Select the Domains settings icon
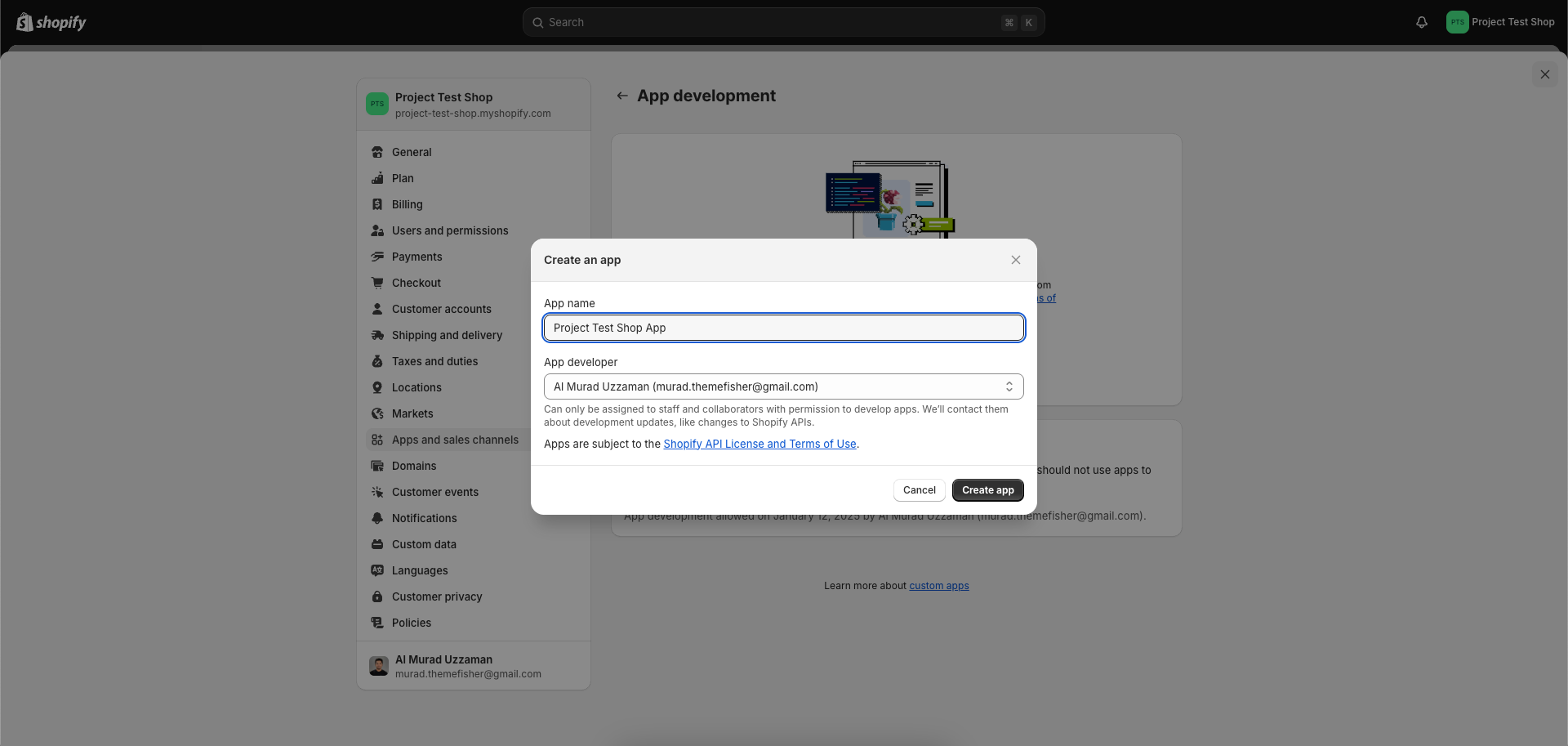Image resolution: width=1568 pixels, height=746 pixels. tap(376, 466)
